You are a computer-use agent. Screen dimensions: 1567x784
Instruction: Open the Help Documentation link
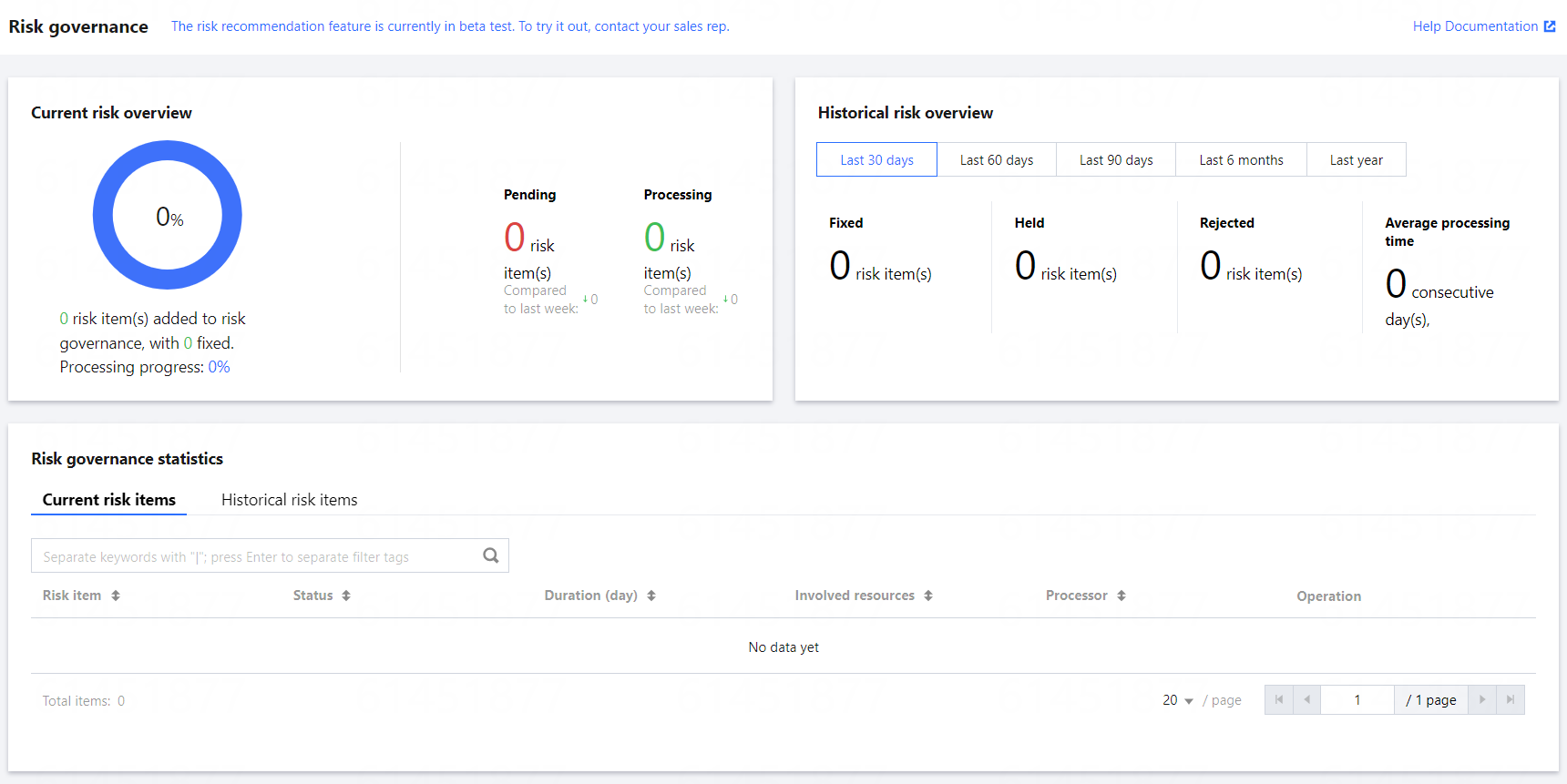tap(1475, 26)
